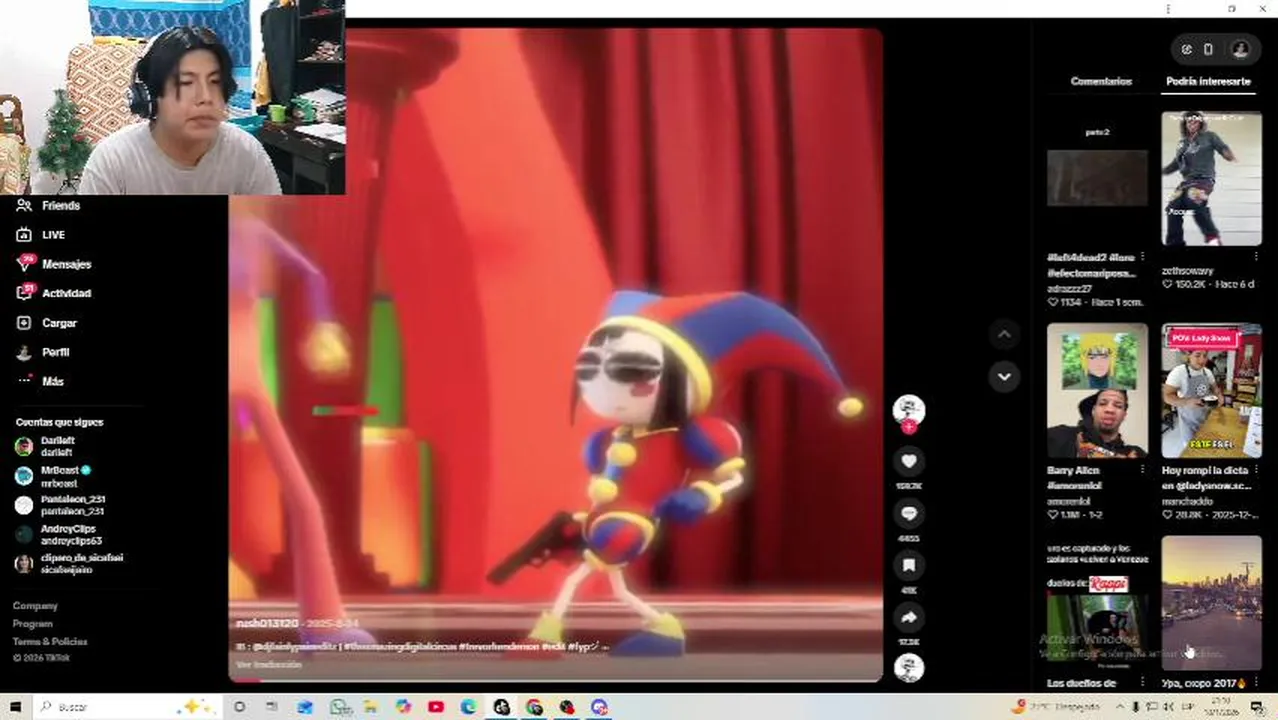Go to the next video using the down chevron
Viewport: 1278px width, 720px height.
[1004, 376]
